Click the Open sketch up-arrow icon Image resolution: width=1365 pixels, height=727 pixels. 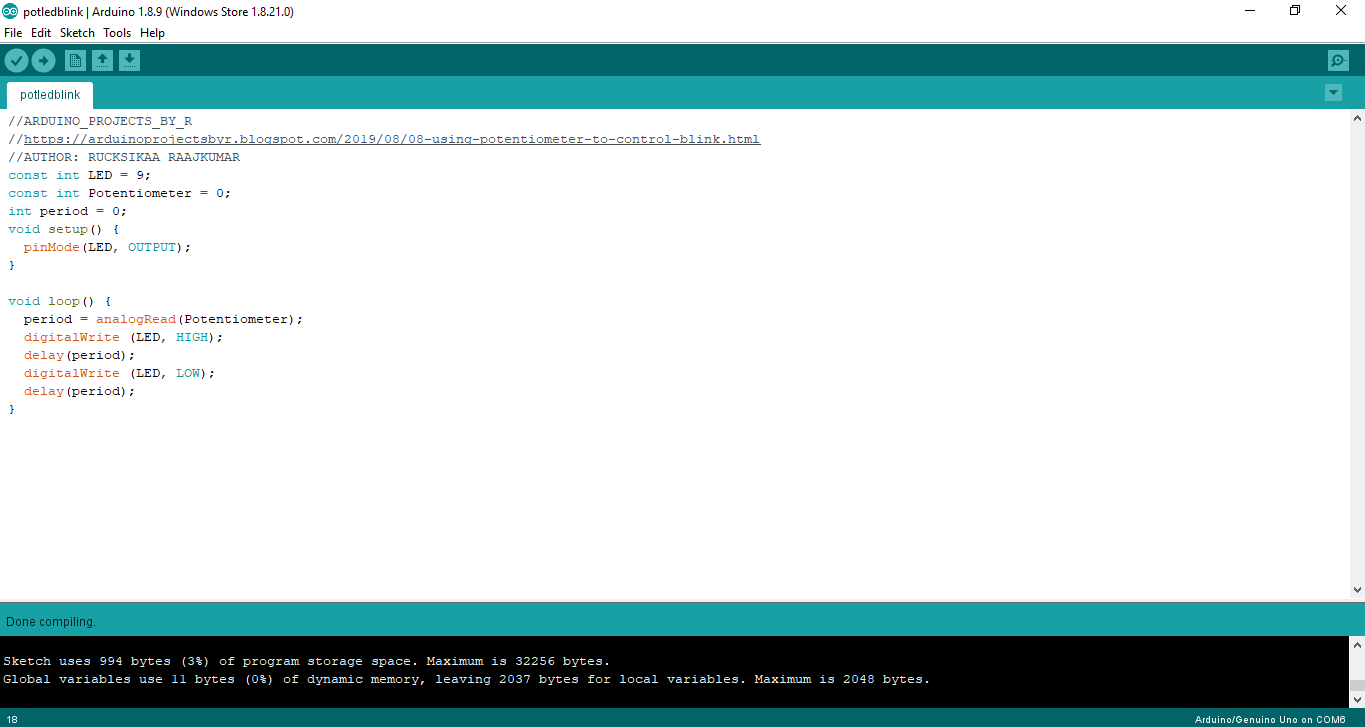[x=102, y=61]
